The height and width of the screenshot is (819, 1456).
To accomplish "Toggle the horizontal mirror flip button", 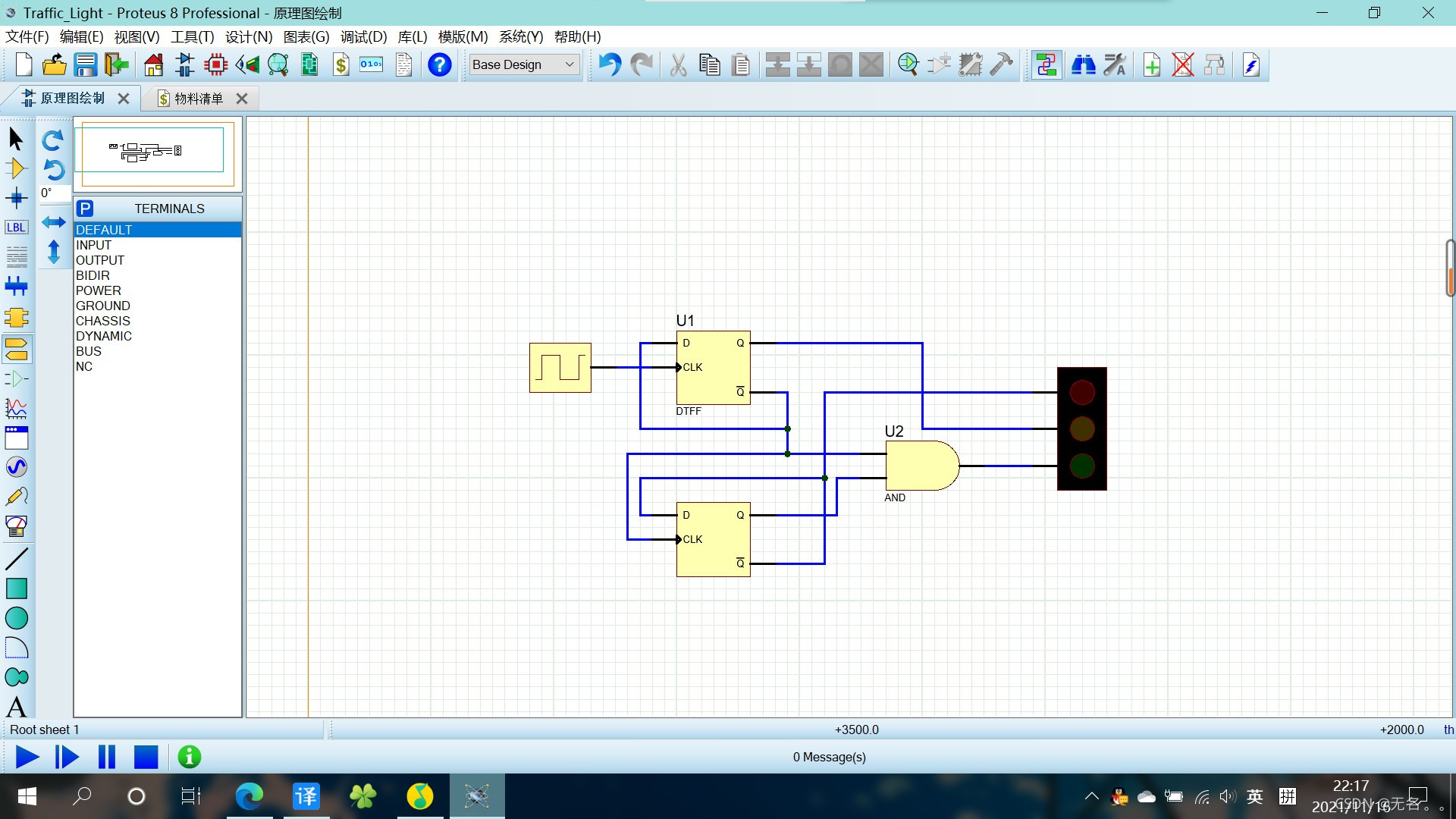I will pyautogui.click(x=53, y=222).
